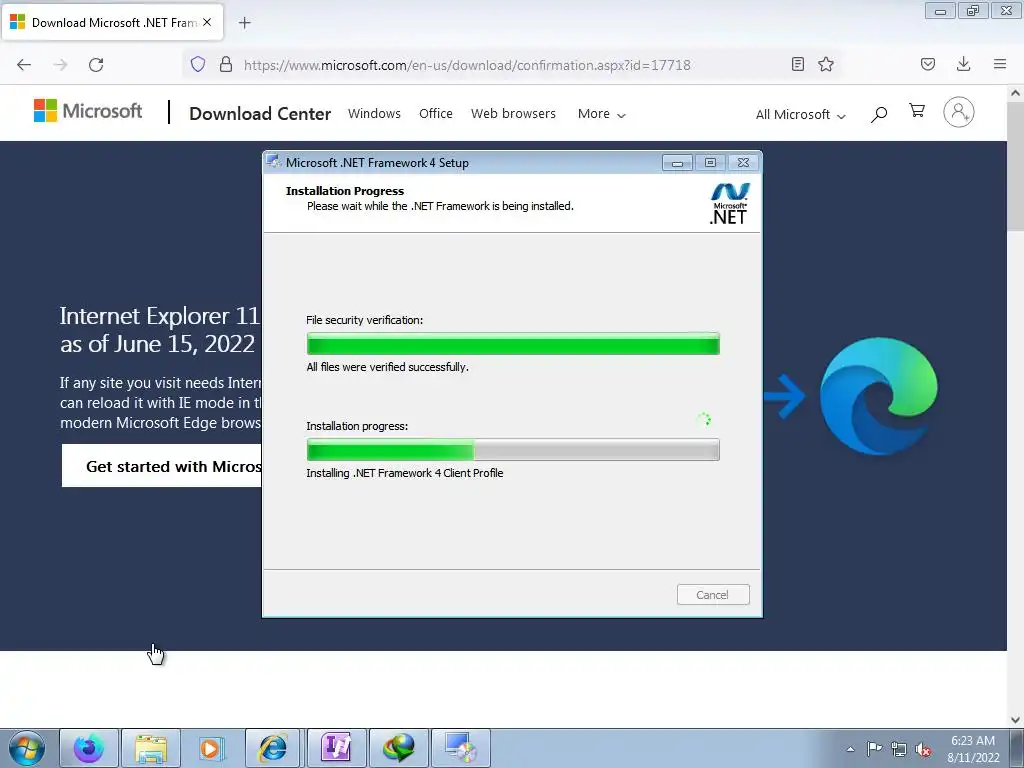Screen dimensions: 1024x768
Task: Open the setup installer icon on taskbar
Action: (x=460, y=748)
